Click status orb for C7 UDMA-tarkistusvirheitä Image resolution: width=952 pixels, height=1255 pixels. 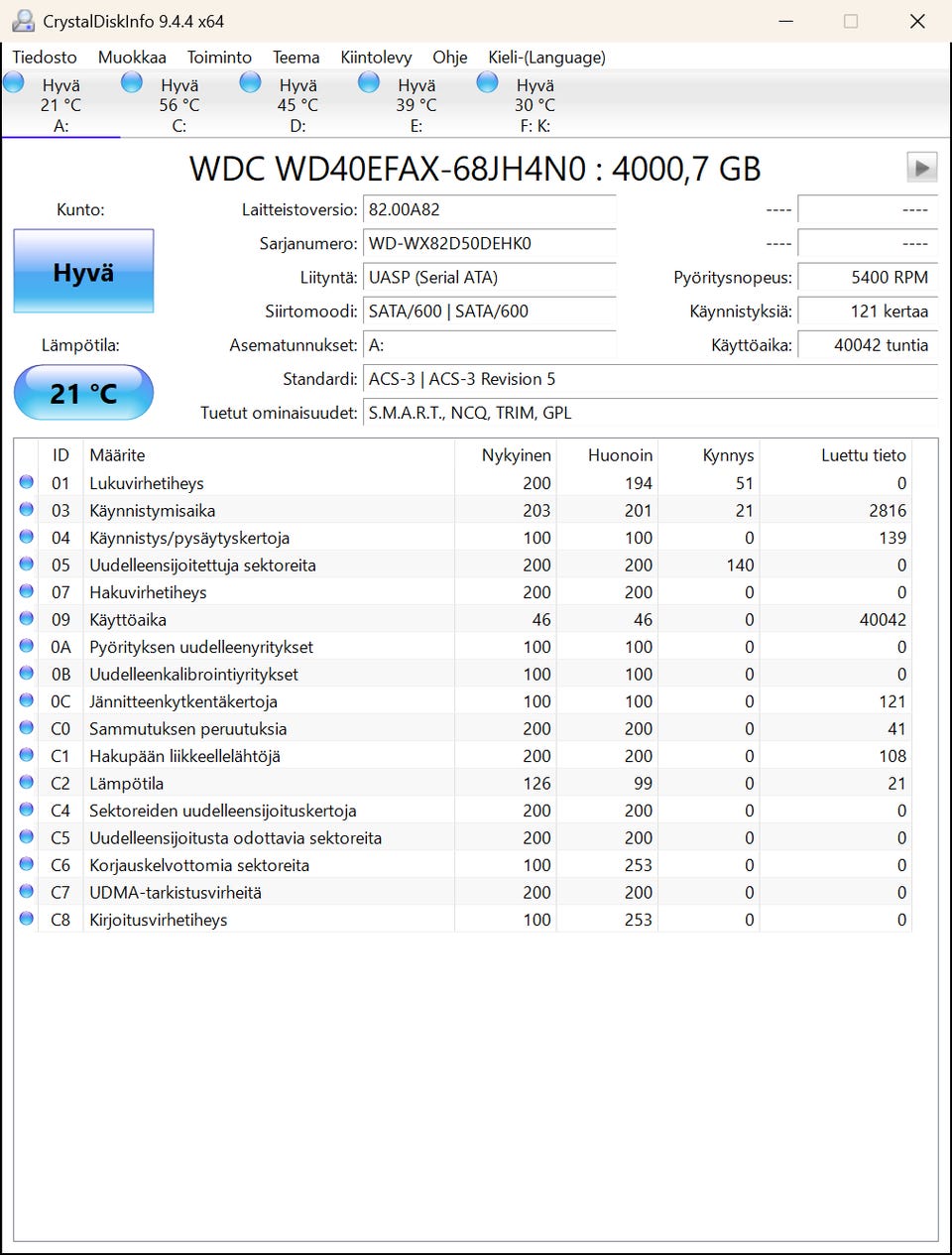(27, 892)
